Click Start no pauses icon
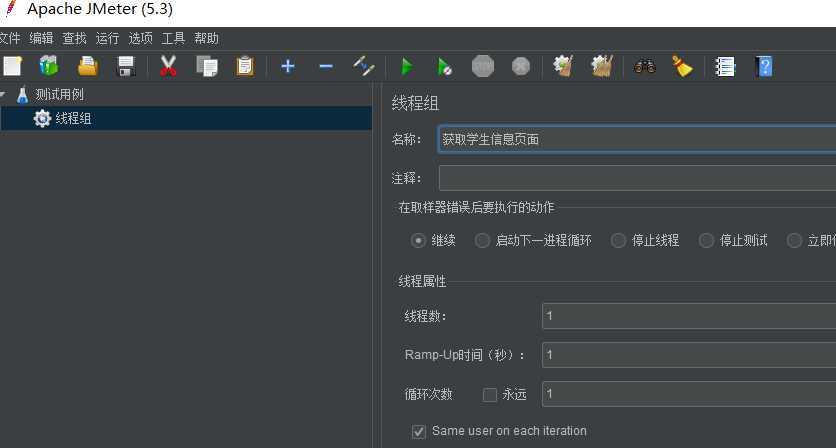Viewport: 836px width, 448px height. pos(445,67)
